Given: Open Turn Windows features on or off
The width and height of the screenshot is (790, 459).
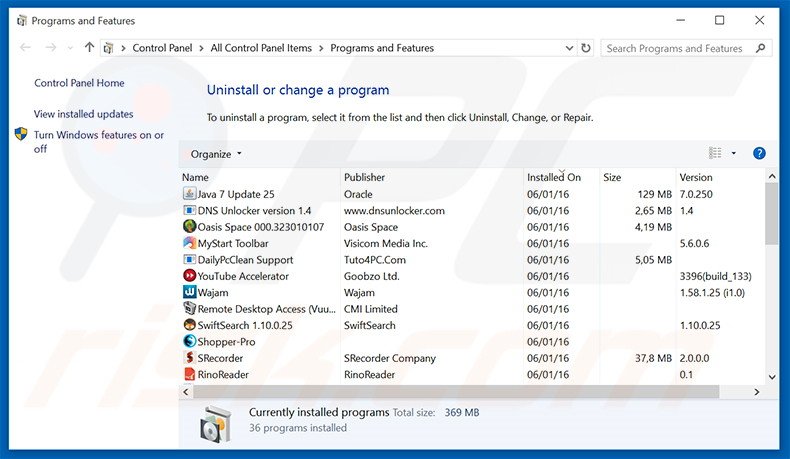Looking at the screenshot, I should pyautogui.click(x=98, y=142).
